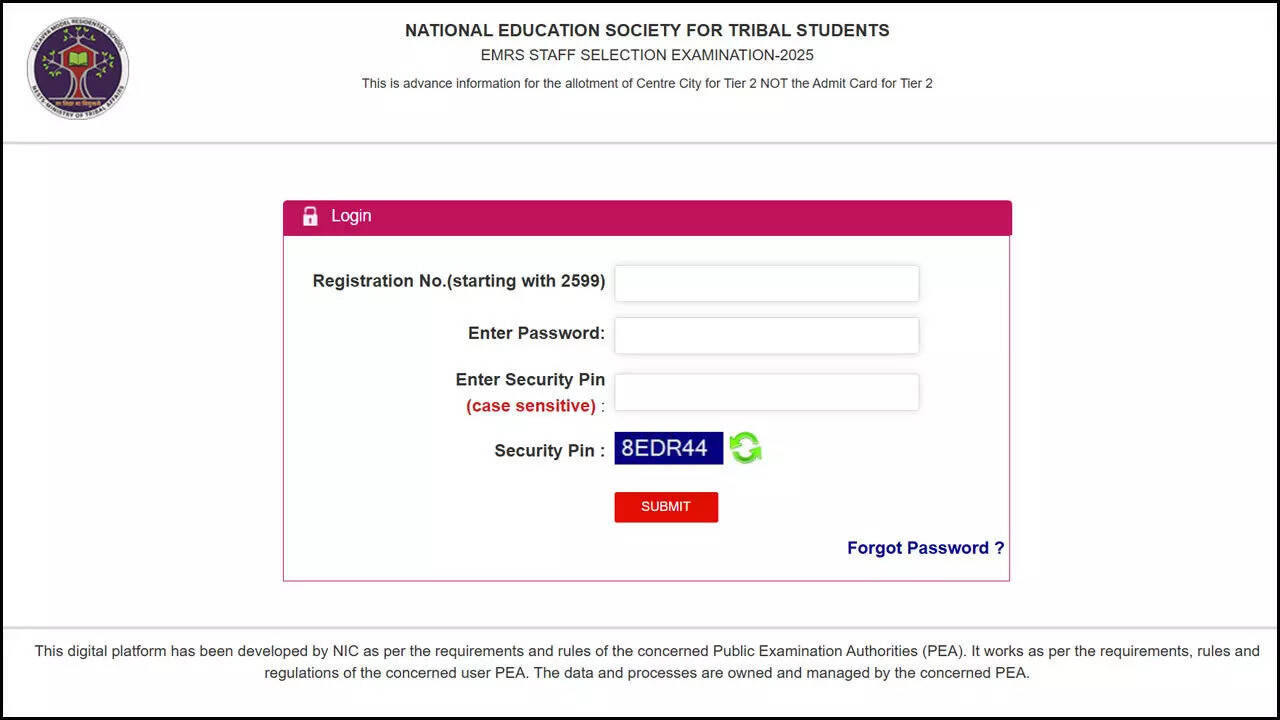1280x720 pixels.
Task: Click the NIC digital platform footer disclaimer
Action: click(x=647, y=662)
